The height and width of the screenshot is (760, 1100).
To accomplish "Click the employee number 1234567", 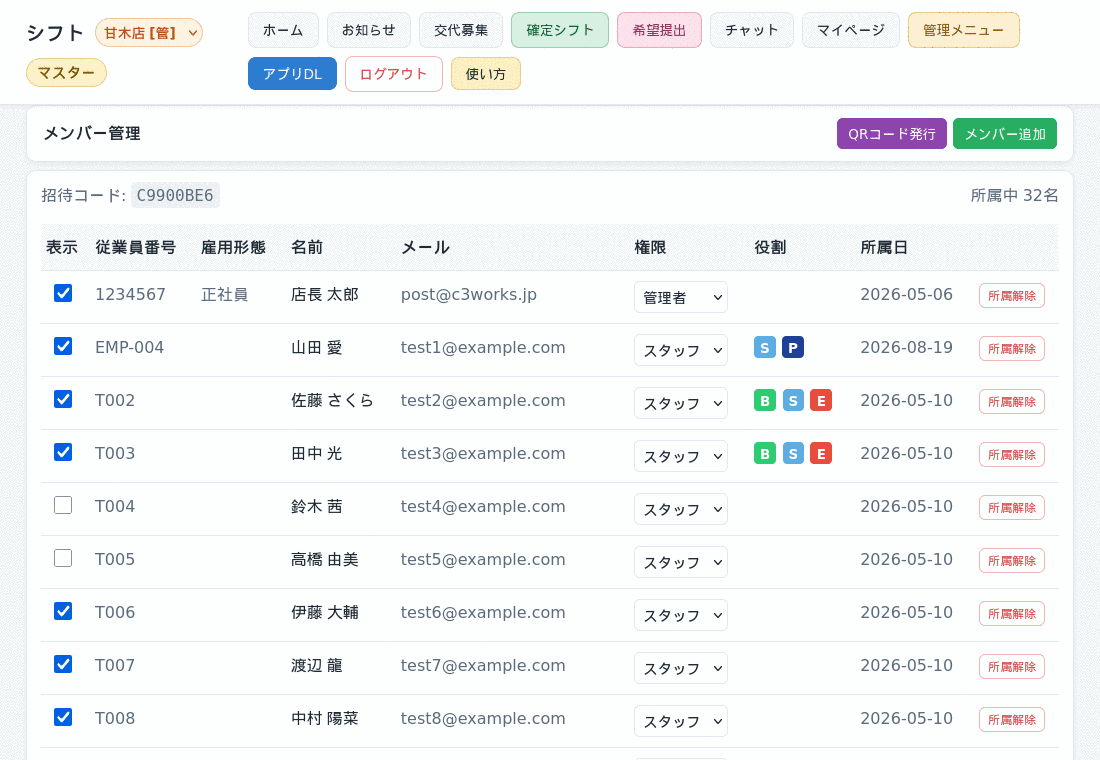I will coord(130,294).
